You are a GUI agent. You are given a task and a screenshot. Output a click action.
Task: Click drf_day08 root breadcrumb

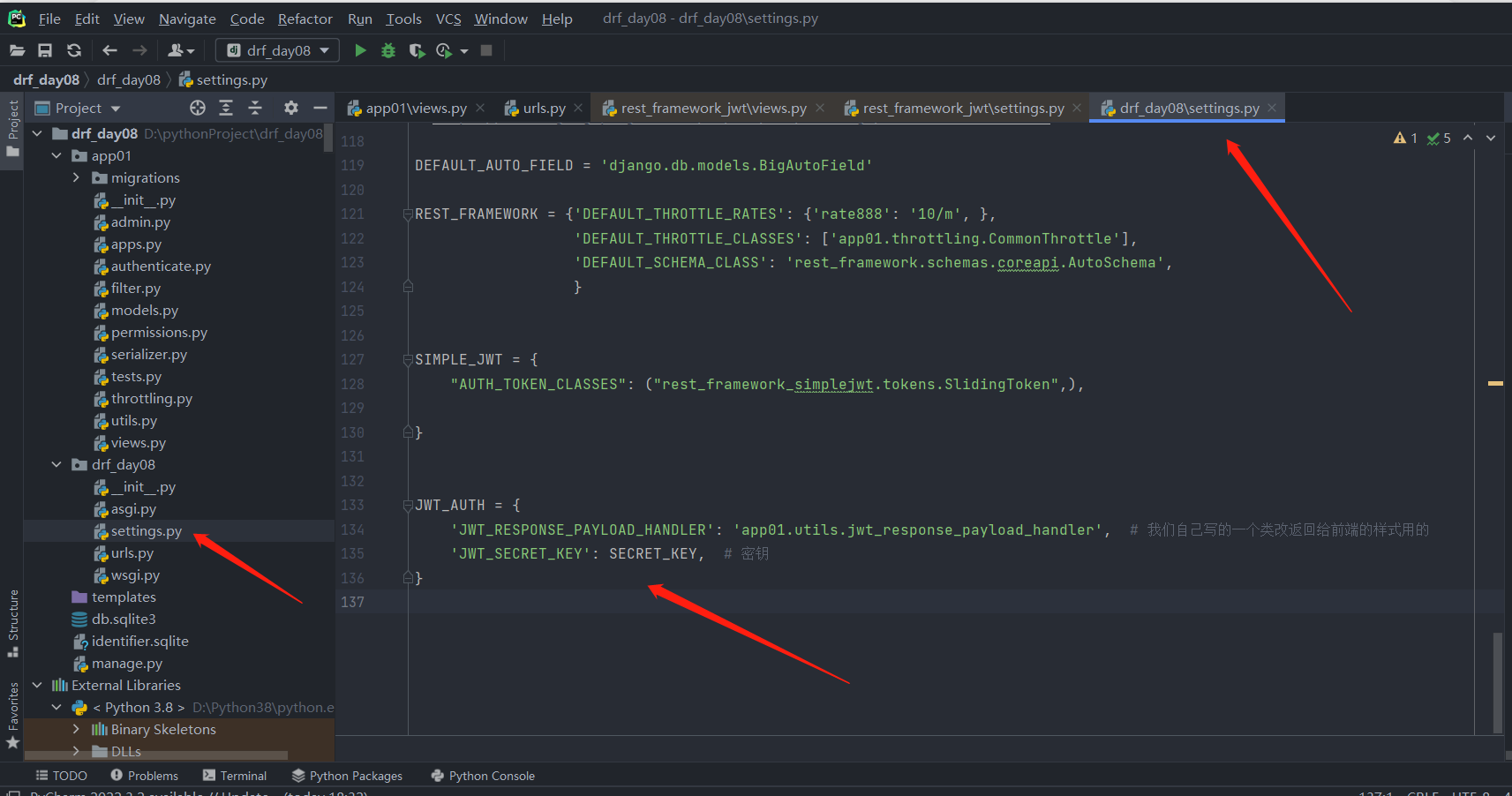46,79
